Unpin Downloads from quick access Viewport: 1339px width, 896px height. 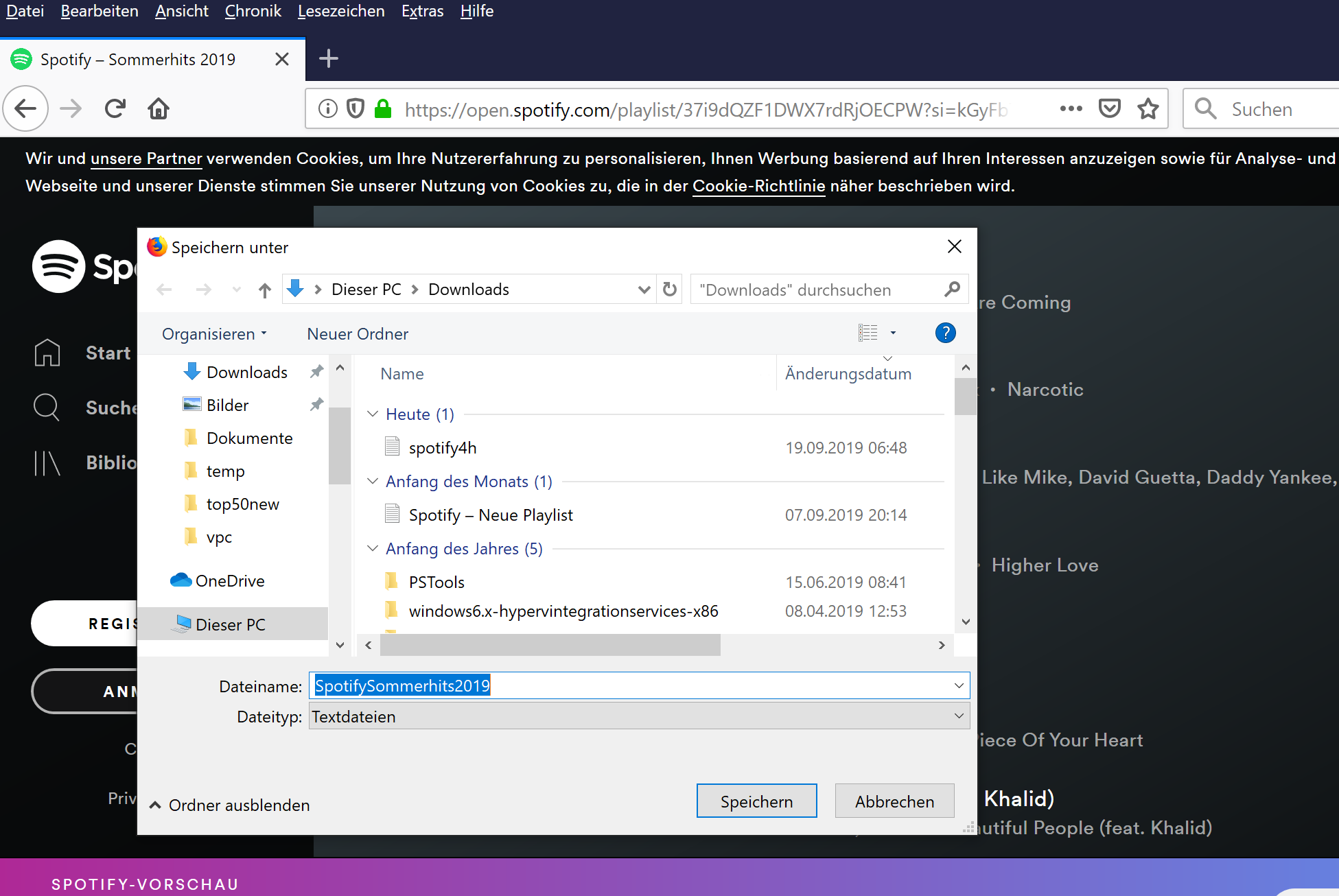[x=316, y=372]
